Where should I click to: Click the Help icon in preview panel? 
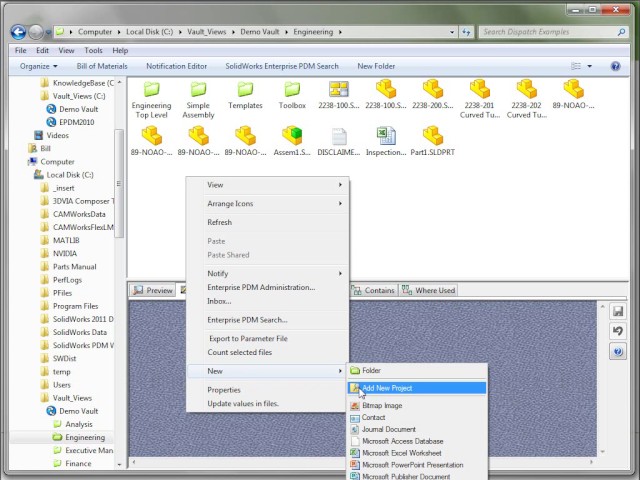(x=618, y=351)
